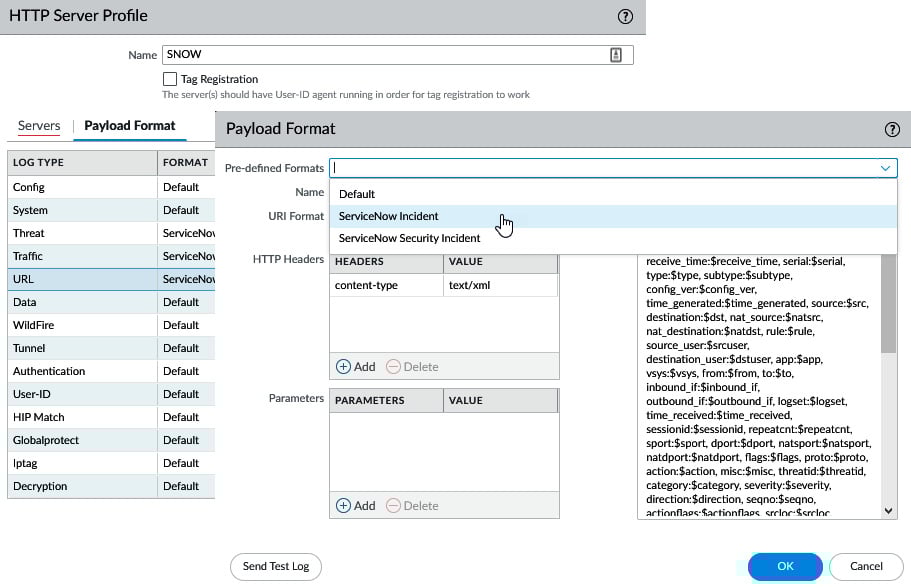Confirm the payload format with OK
The height and width of the screenshot is (587, 911).
[785, 567]
